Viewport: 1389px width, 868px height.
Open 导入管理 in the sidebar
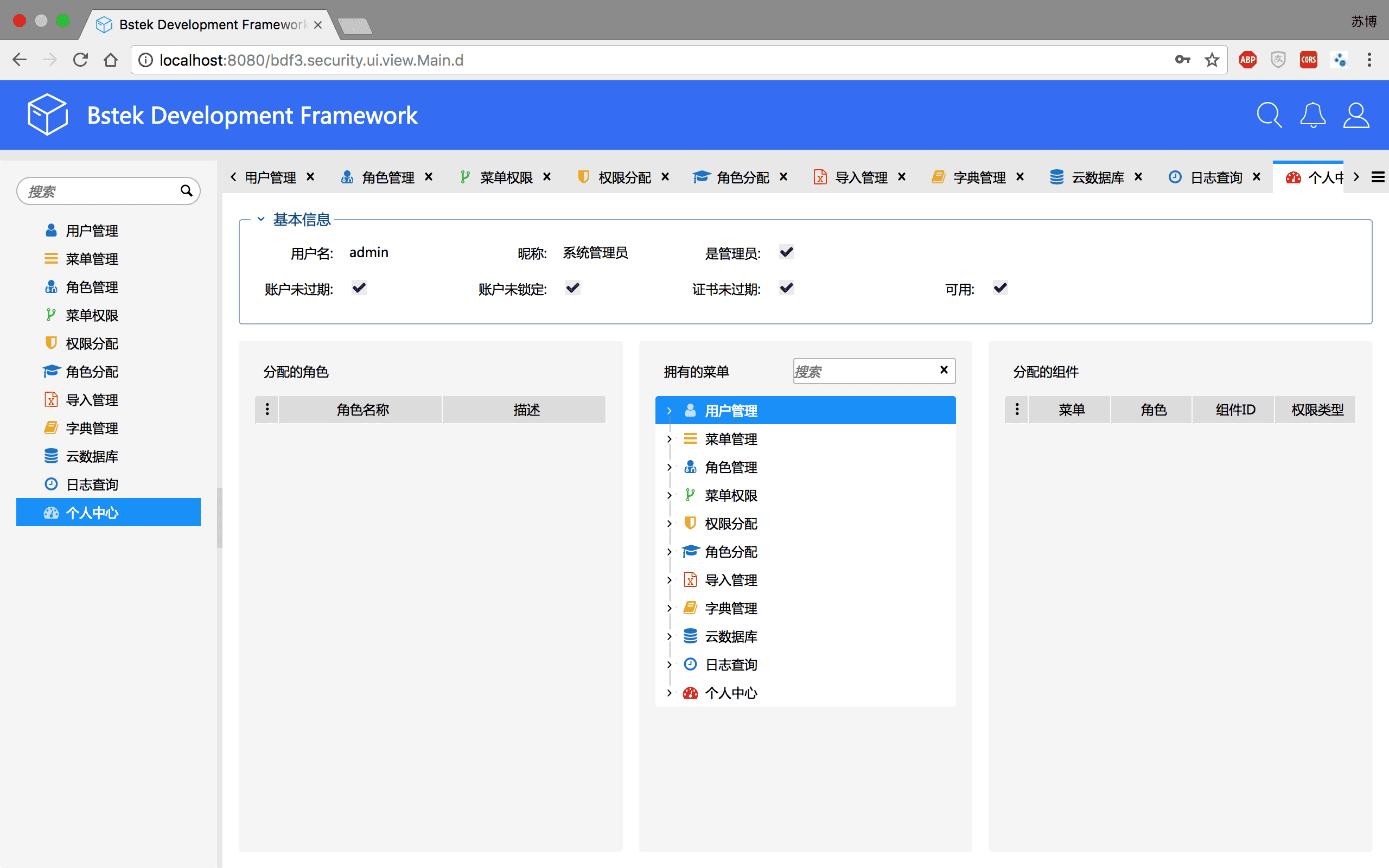[x=92, y=400]
